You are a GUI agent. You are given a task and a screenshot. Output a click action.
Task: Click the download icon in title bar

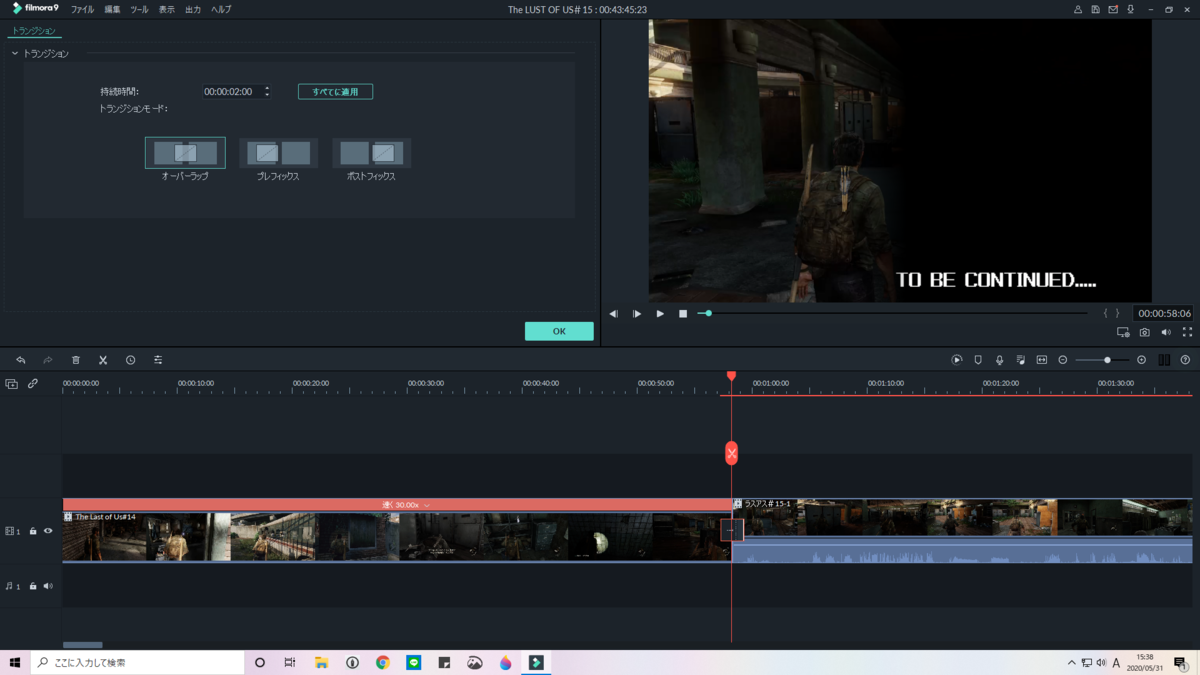1131,9
